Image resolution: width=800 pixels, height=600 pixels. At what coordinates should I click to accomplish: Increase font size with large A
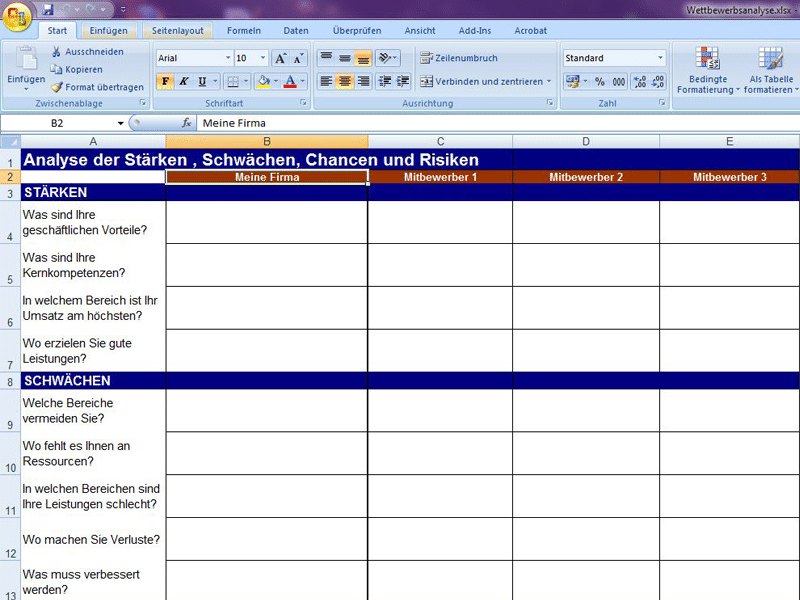coord(281,58)
